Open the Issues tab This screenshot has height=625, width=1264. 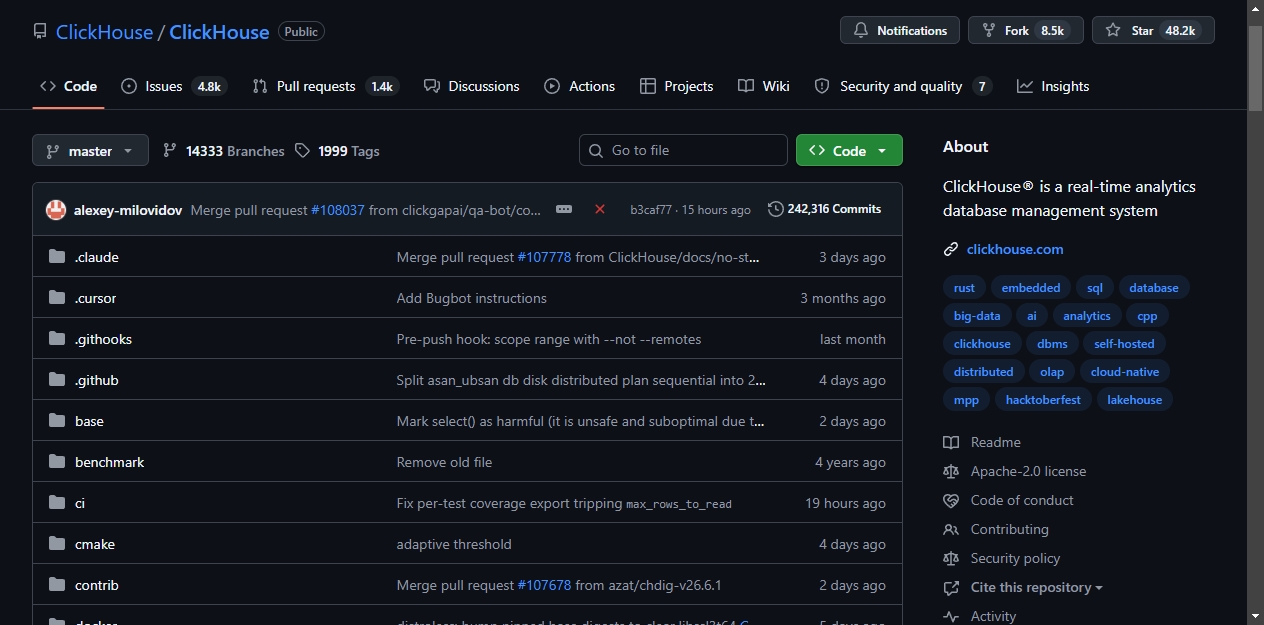[173, 86]
